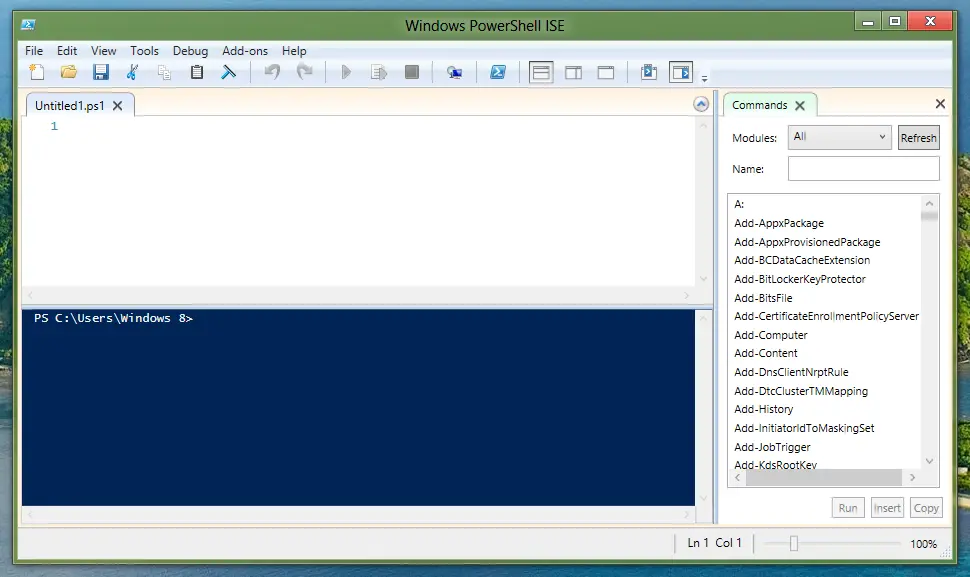The height and width of the screenshot is (577, 970).
Task: Select Add-AppxProvisionedPackage command
Action: (807, 242)
